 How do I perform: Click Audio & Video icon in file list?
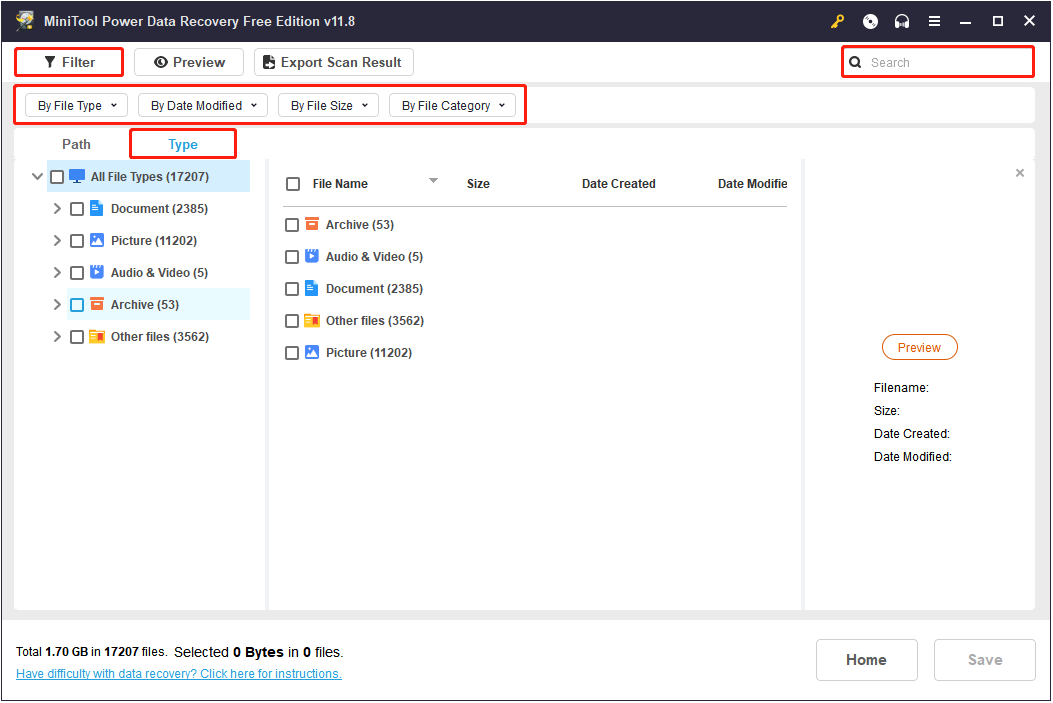pyautogui.click(x=312, y=256)
